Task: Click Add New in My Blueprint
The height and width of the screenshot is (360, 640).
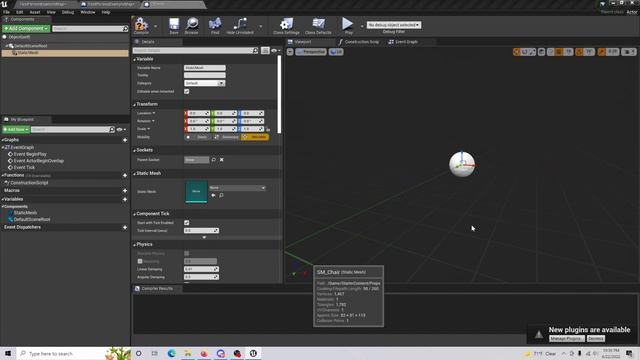Action: (x=16, y=129)
